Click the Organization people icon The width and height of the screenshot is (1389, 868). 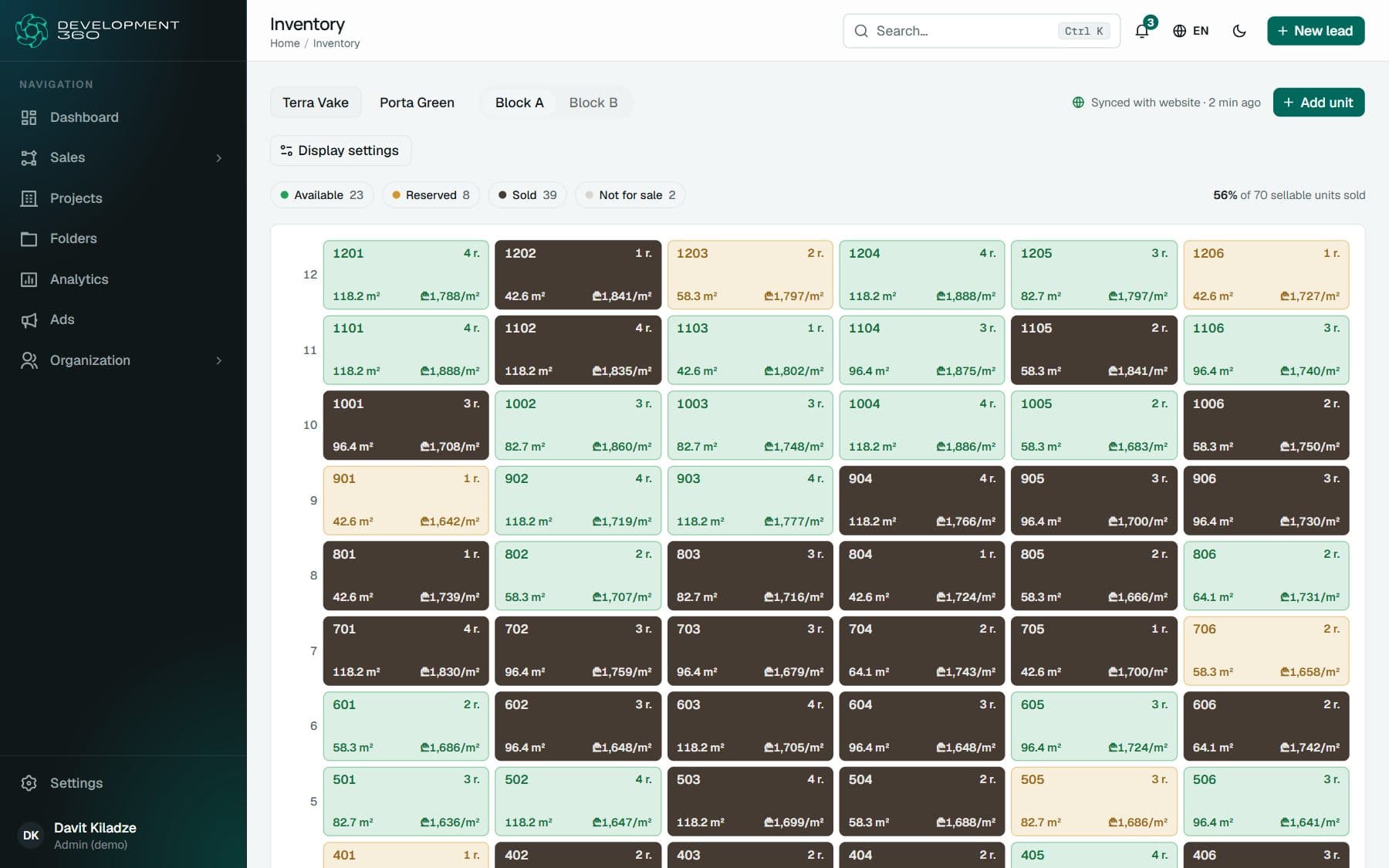pyautogui.click(x=29, y=360)
